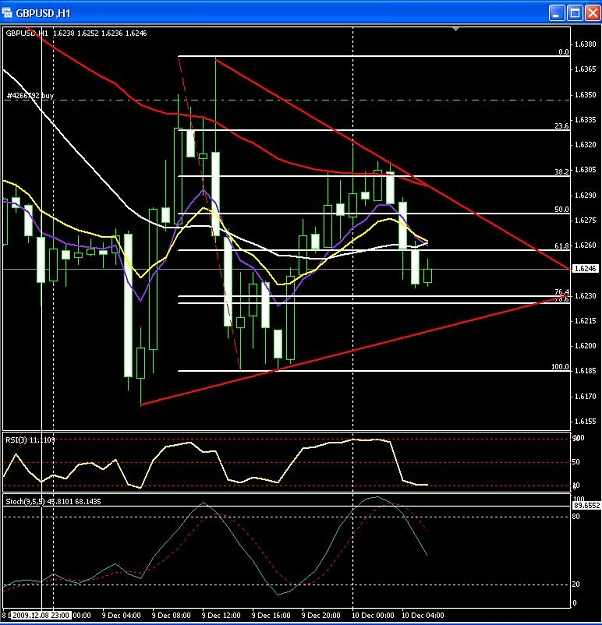Click the RSI(3) indicator label
The height and width of the screenshot is (625, 602).
pyautogui.click(x=30, y=440)
